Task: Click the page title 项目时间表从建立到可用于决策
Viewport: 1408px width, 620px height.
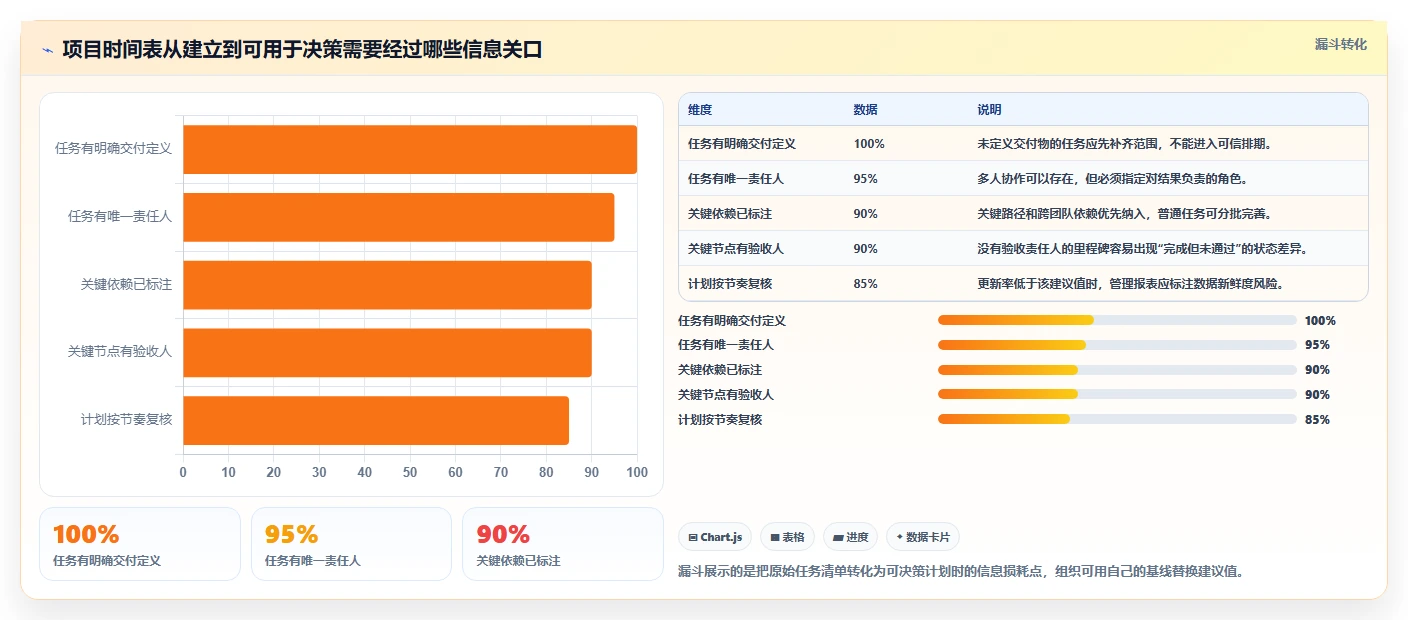Action: click(302, 50)
